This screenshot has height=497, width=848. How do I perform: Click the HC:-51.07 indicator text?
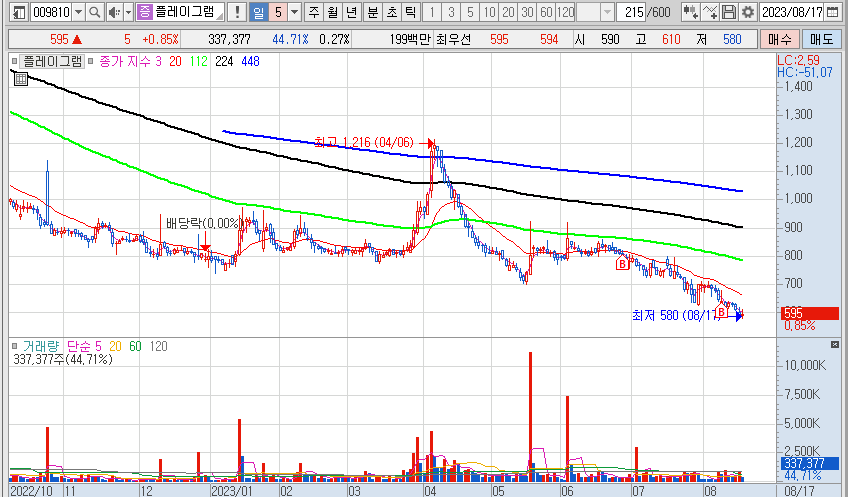(x=805, y=72)
